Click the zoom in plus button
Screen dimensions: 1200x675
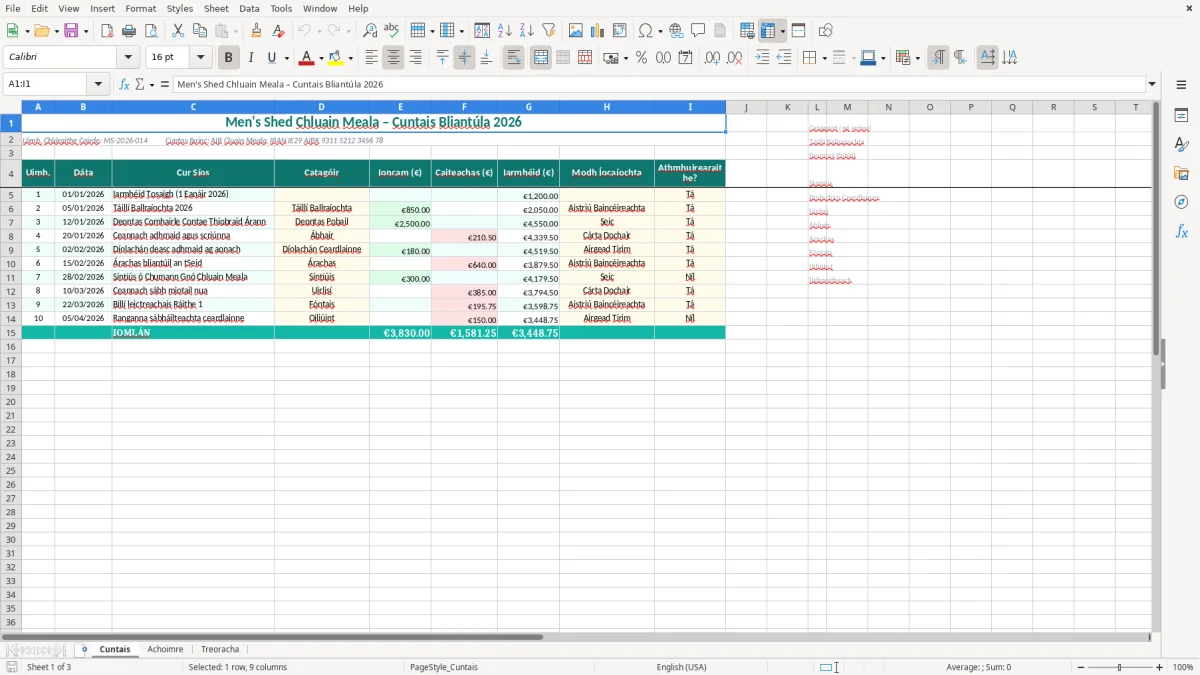click(x=1160, y=667)
